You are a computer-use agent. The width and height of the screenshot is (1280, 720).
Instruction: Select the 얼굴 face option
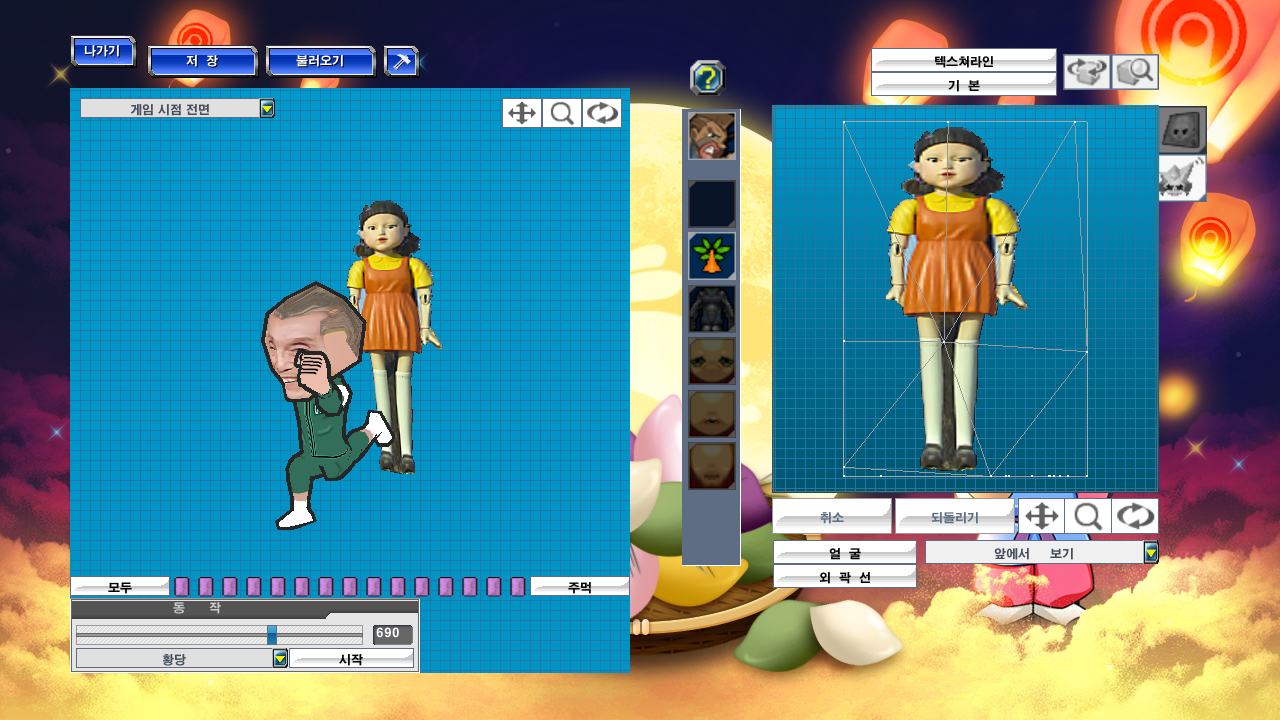coord(845,552)
